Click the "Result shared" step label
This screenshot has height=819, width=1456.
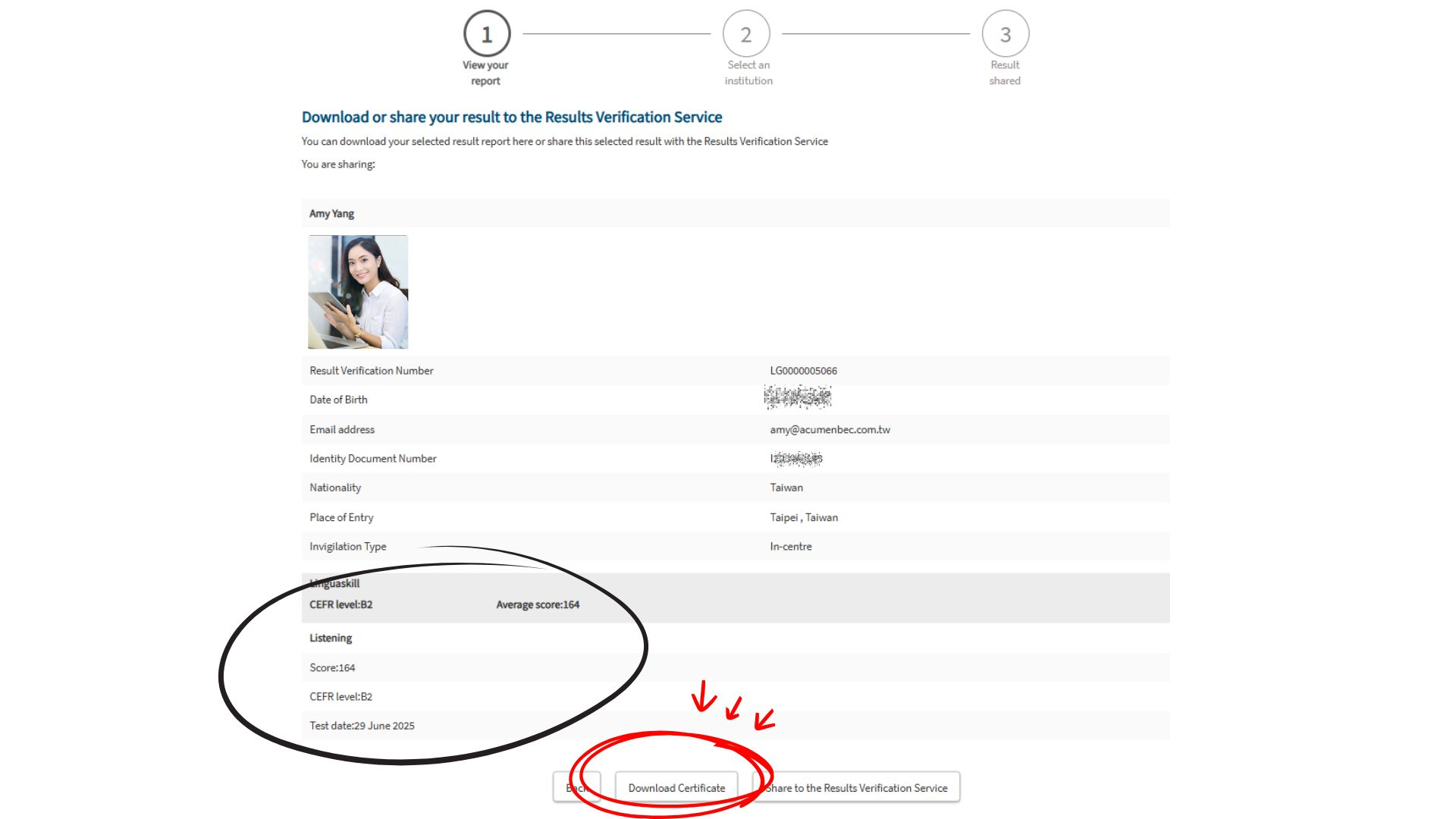1005,73
